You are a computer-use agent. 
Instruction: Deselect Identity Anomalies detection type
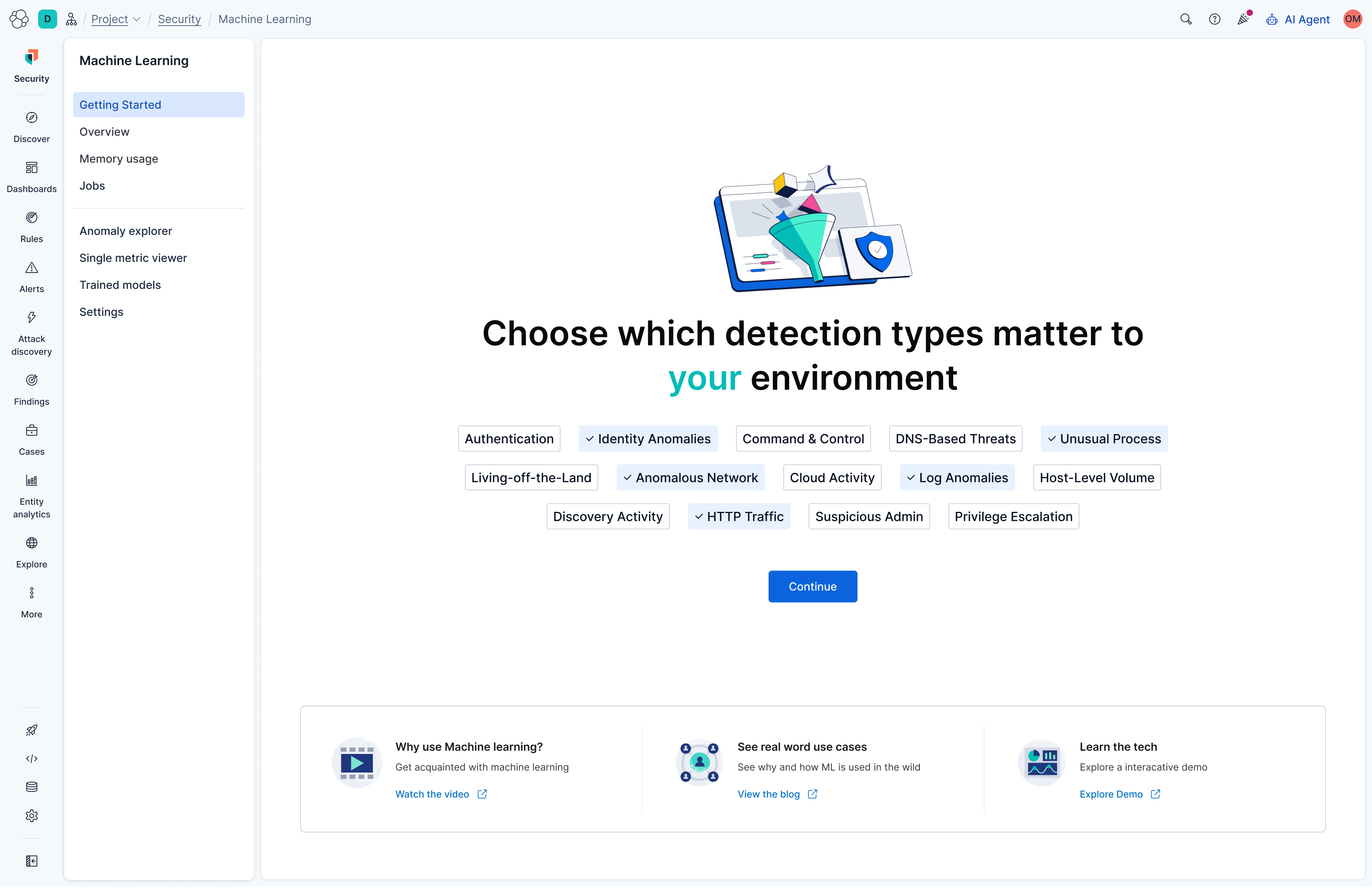tap(648, 438)
